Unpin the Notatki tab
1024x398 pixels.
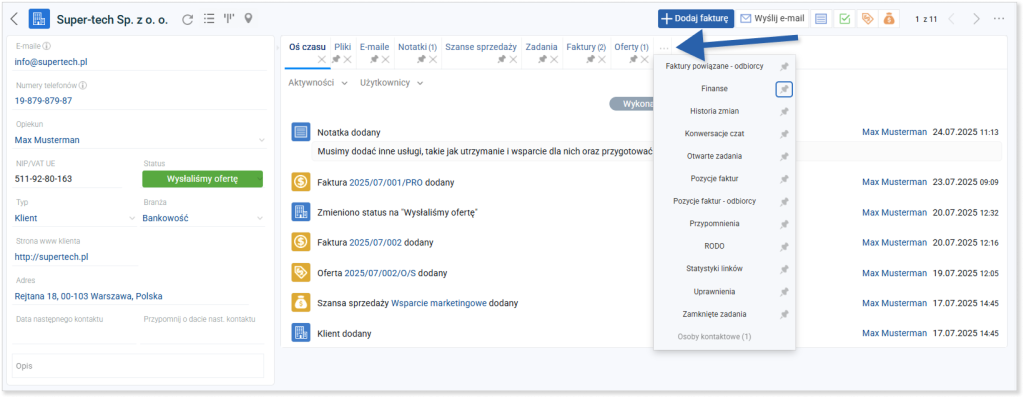(421, 59)
